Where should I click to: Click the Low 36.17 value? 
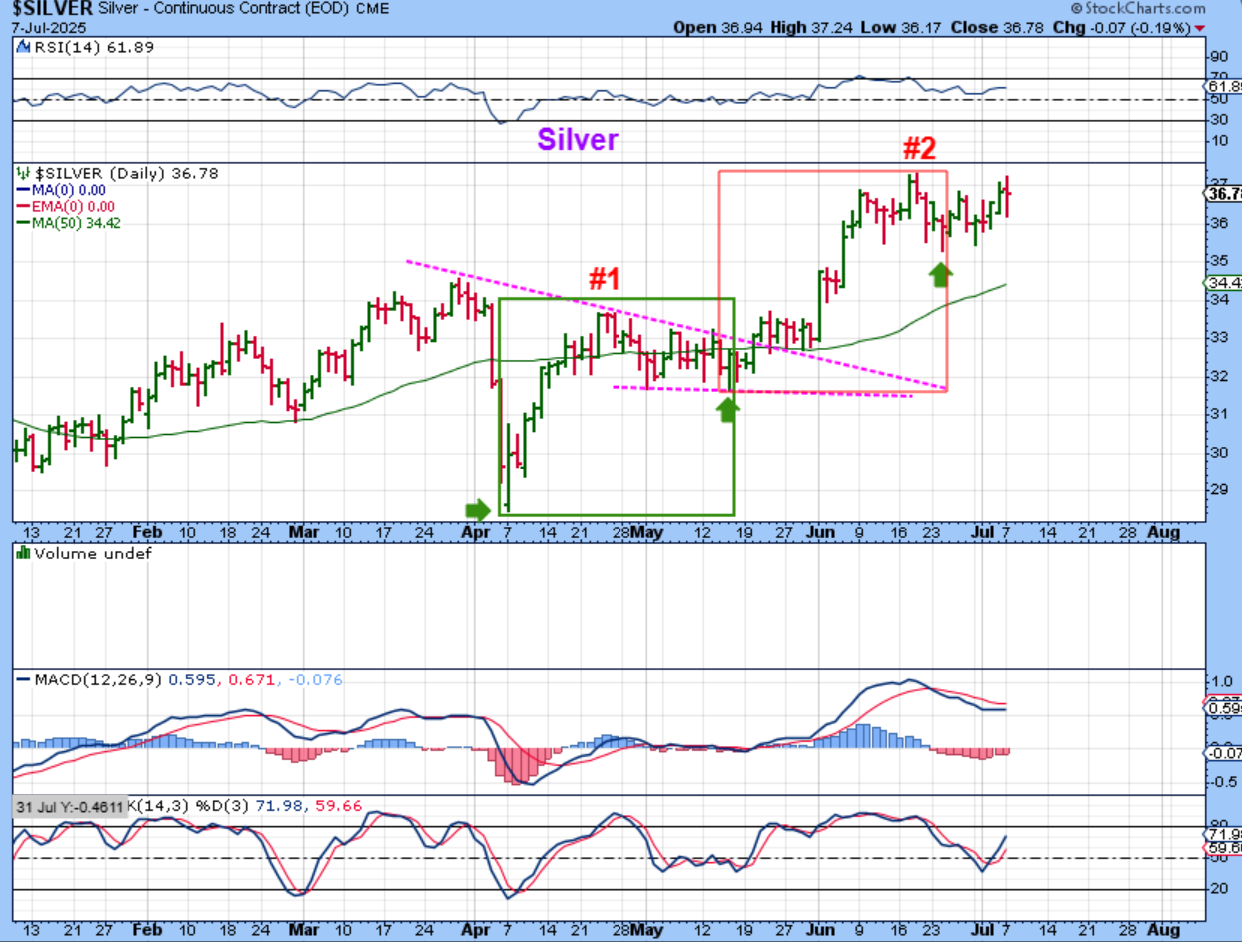pyautogui.click(x=902, y=28)
